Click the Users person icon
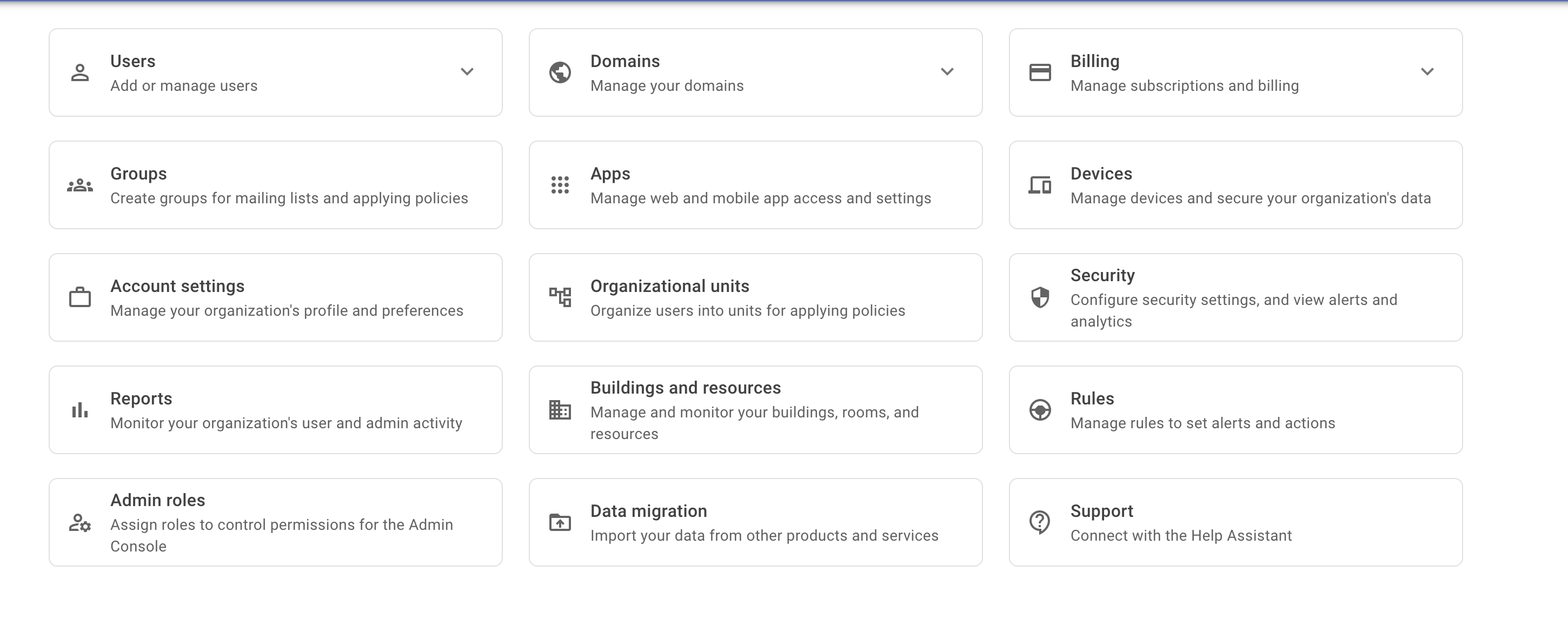The image size is (1568, 638). 79,72
